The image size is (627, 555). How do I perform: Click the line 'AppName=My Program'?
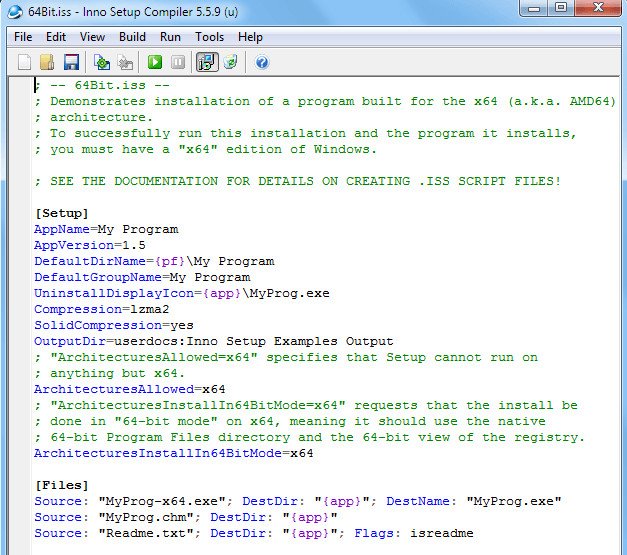coord(106,229)
